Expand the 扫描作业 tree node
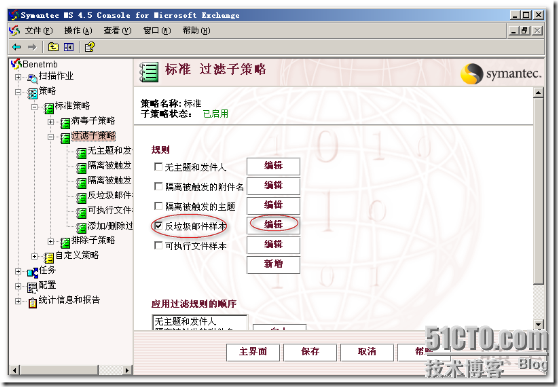Viewport: 558px width, 387px height. coord(18,77)
